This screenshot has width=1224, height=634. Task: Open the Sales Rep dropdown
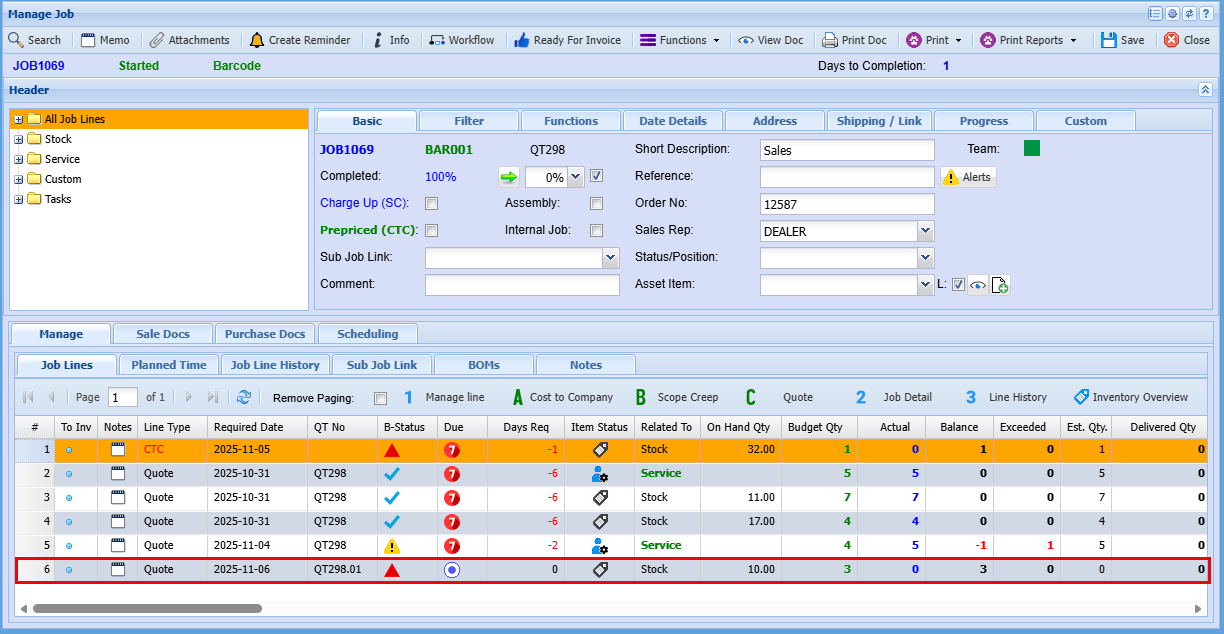point(925,231)
